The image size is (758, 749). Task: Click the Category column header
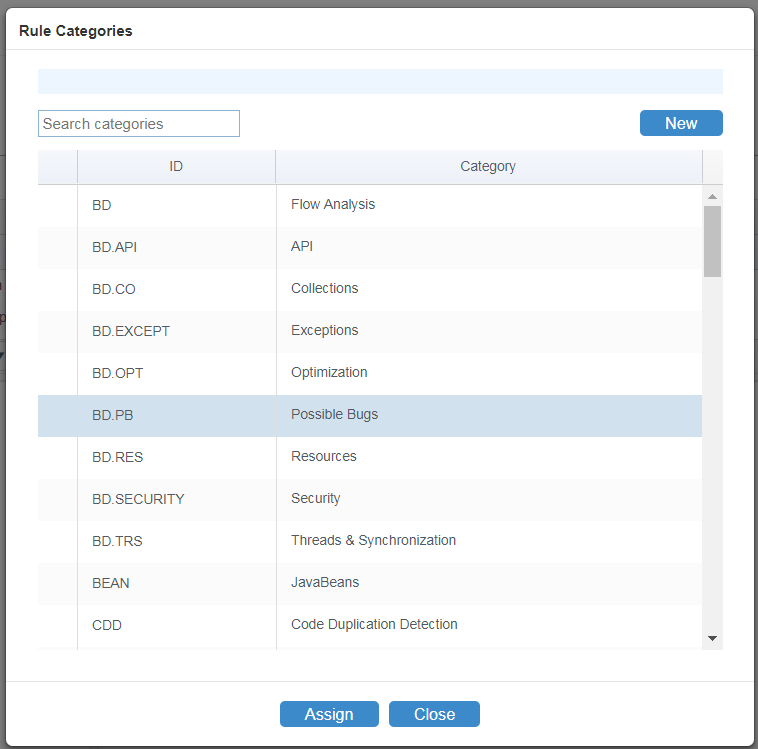(489, 167)
